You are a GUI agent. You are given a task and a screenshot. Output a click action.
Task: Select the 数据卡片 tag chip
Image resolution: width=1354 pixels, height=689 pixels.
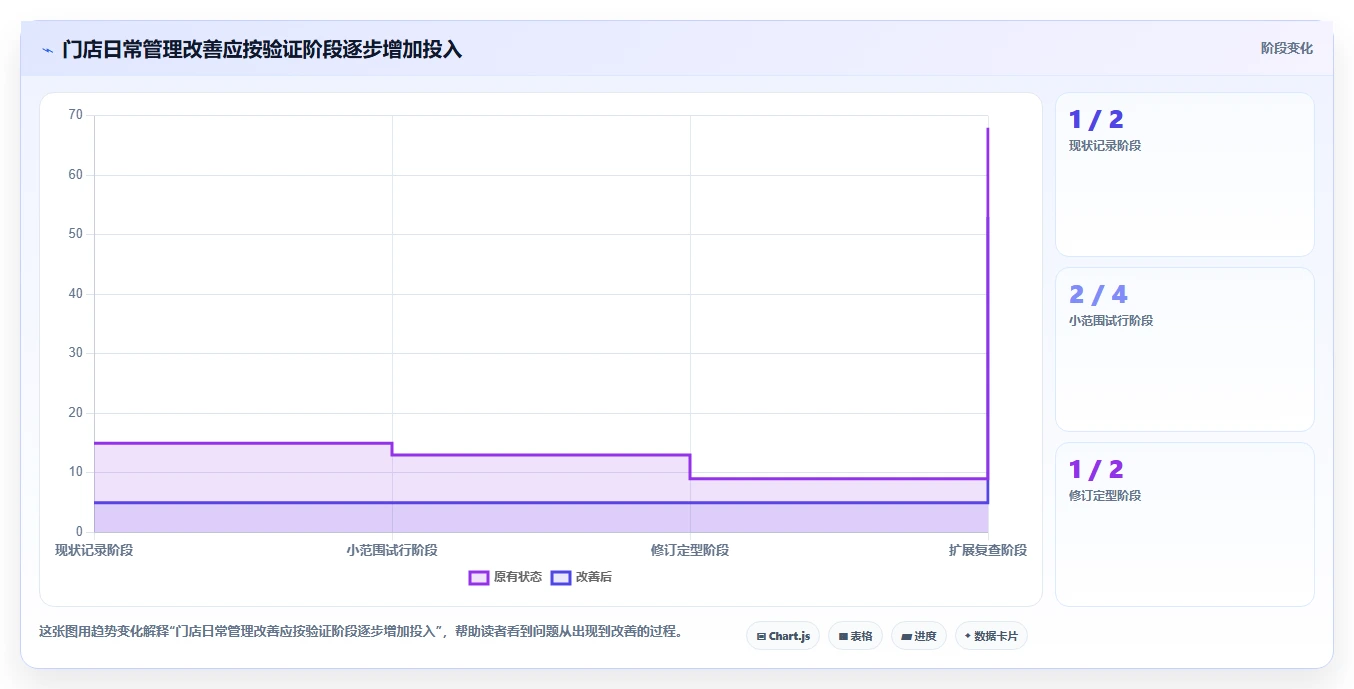tap(991, 636)
